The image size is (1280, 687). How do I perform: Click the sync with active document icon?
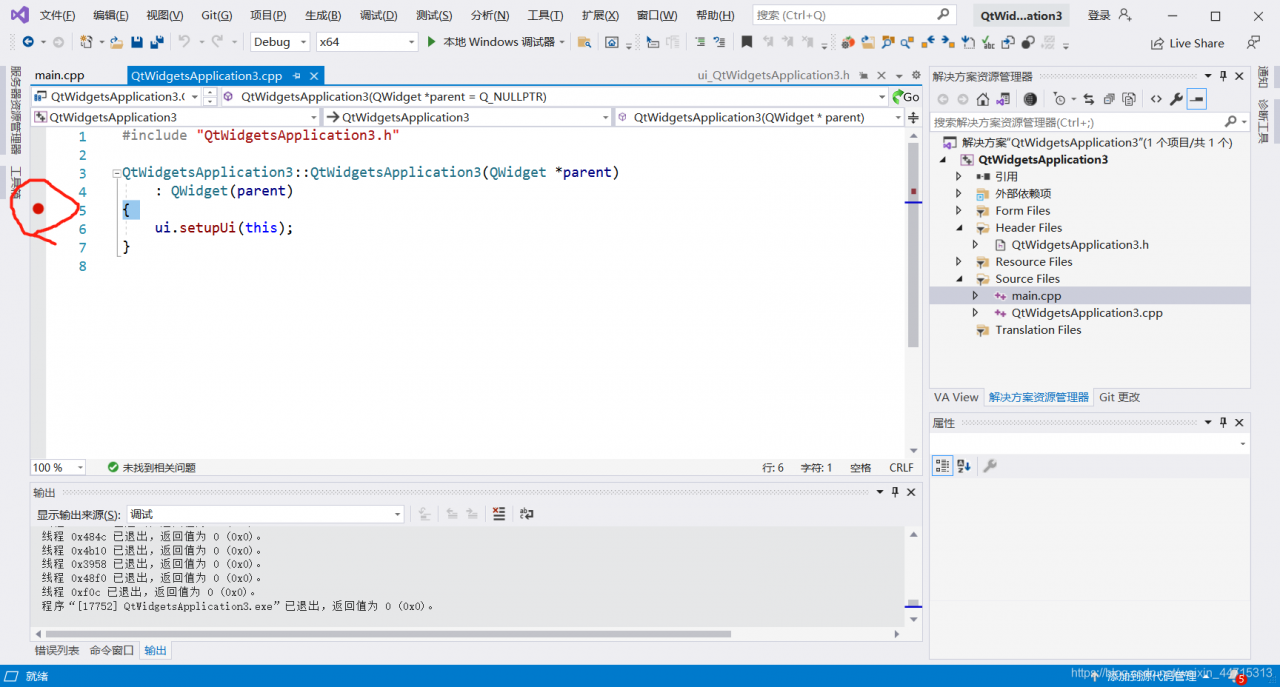[1088, 99]
